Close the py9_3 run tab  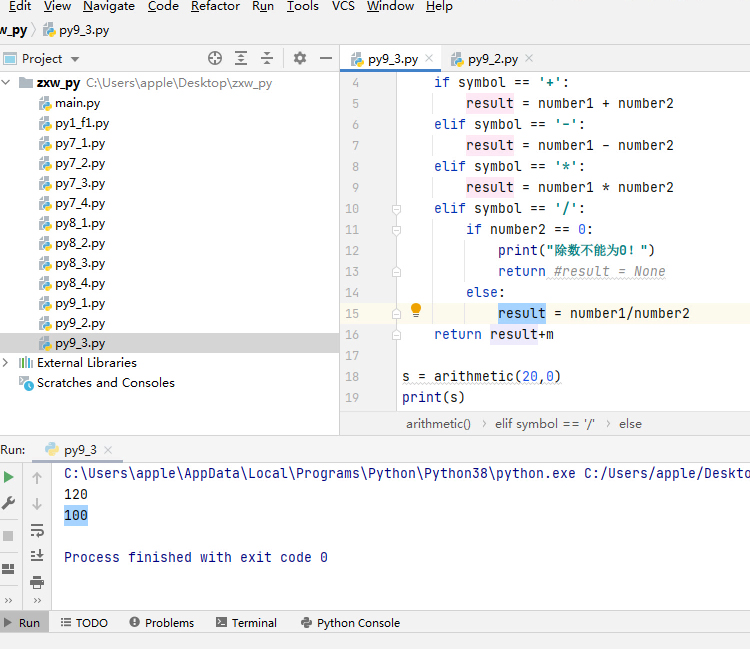tap(108, 450)
